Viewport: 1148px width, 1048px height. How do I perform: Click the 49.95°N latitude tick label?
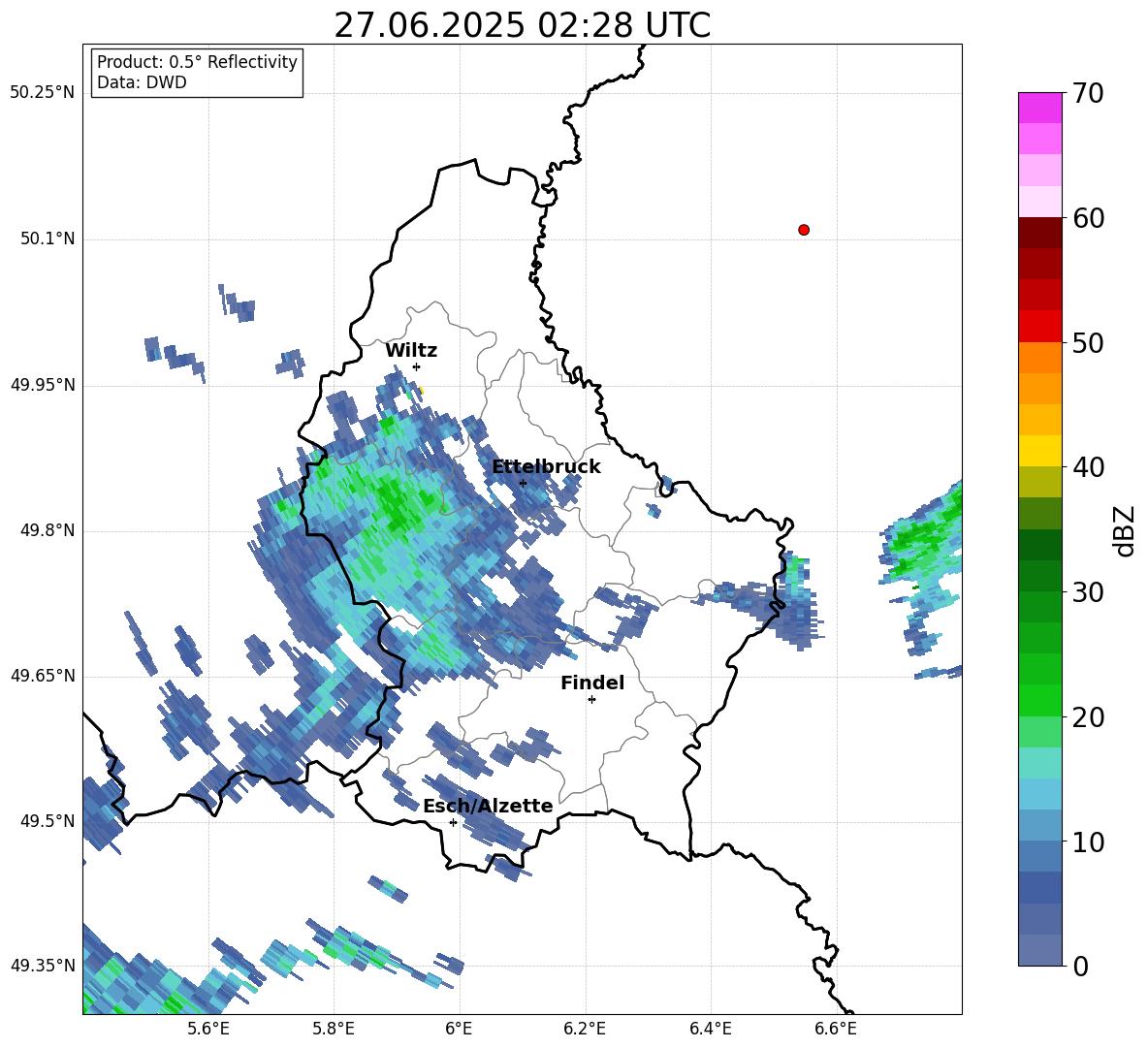[x=43, y=384]
